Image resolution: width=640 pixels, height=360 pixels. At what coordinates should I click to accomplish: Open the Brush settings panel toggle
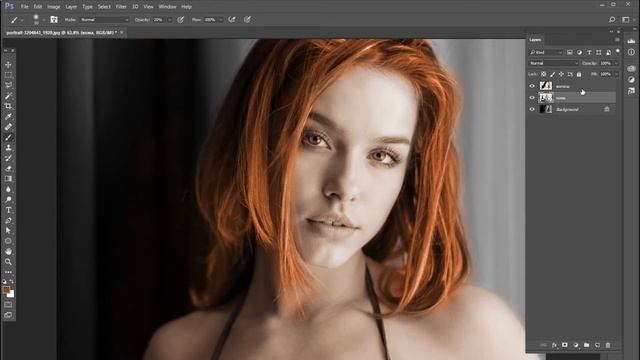pyautogui.click(x=54, y=20)
